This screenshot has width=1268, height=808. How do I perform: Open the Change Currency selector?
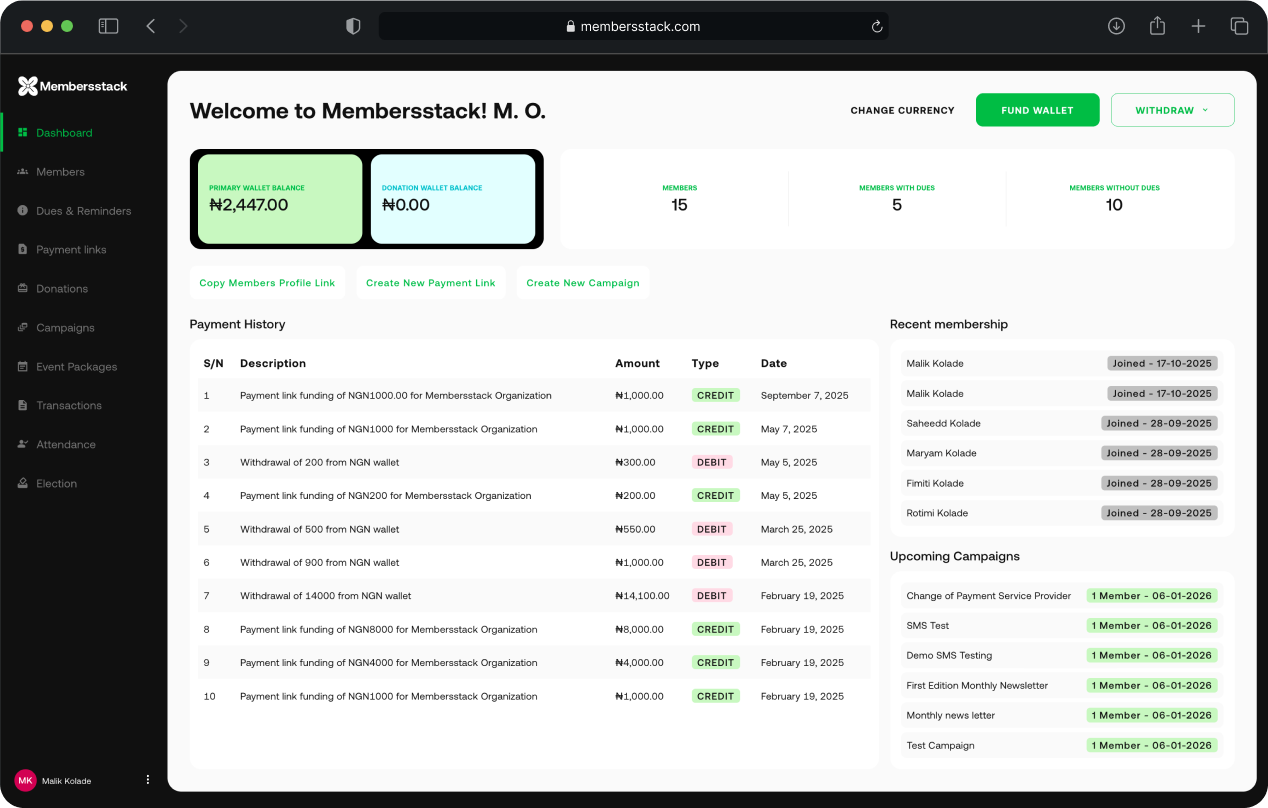coord(902,110)
